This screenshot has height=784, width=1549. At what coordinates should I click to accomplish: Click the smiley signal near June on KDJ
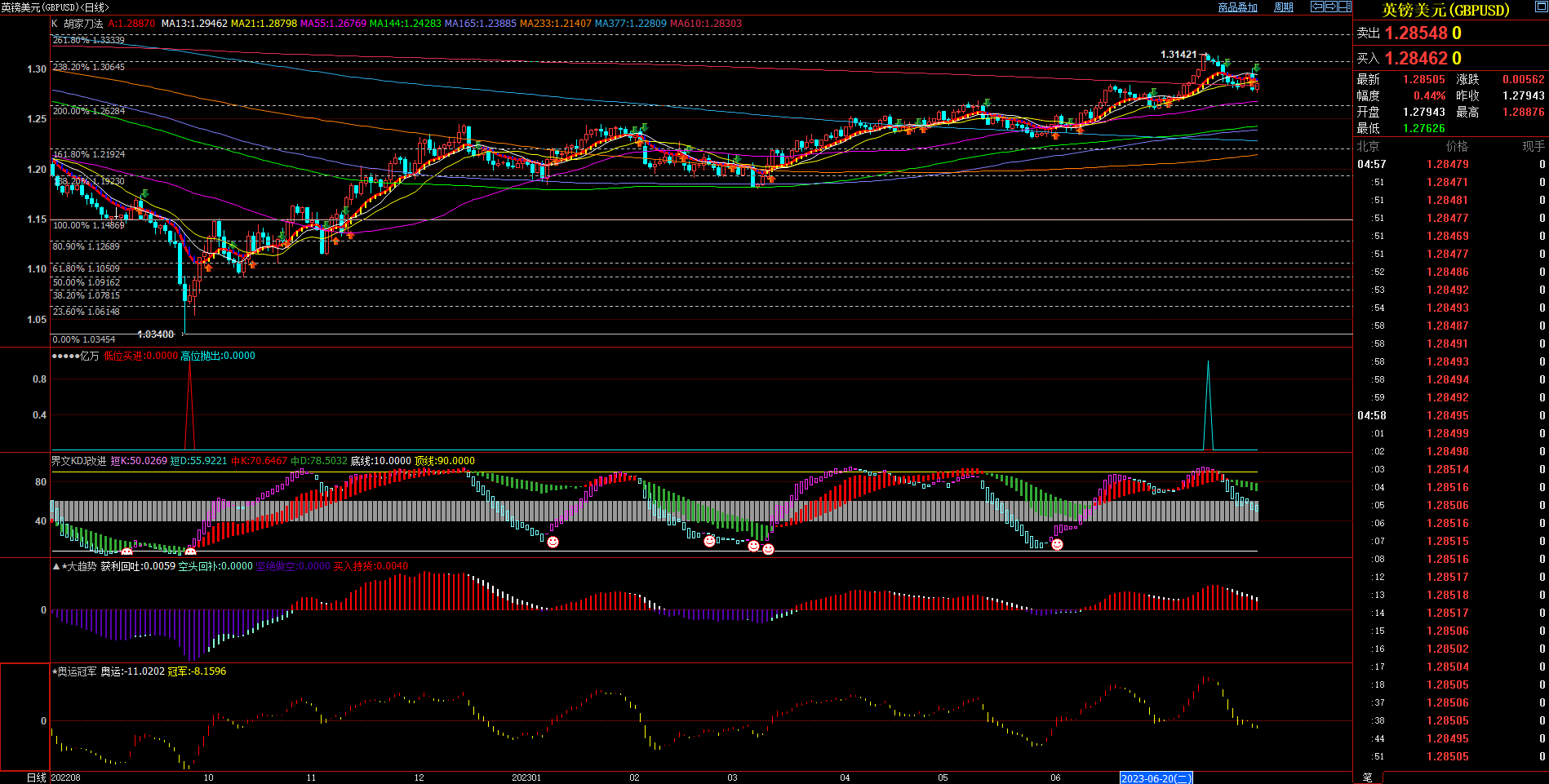point(1057,544)
